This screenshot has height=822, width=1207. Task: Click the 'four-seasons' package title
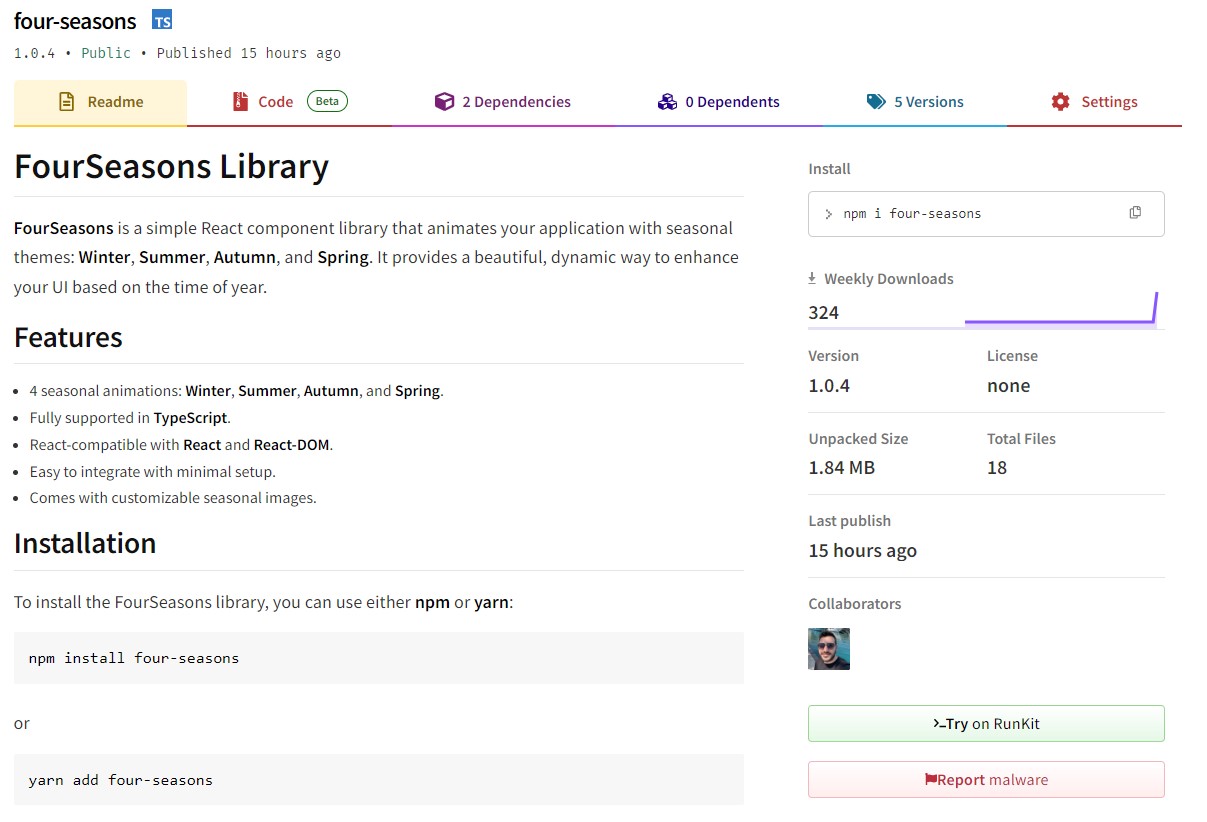coord(75,20)
